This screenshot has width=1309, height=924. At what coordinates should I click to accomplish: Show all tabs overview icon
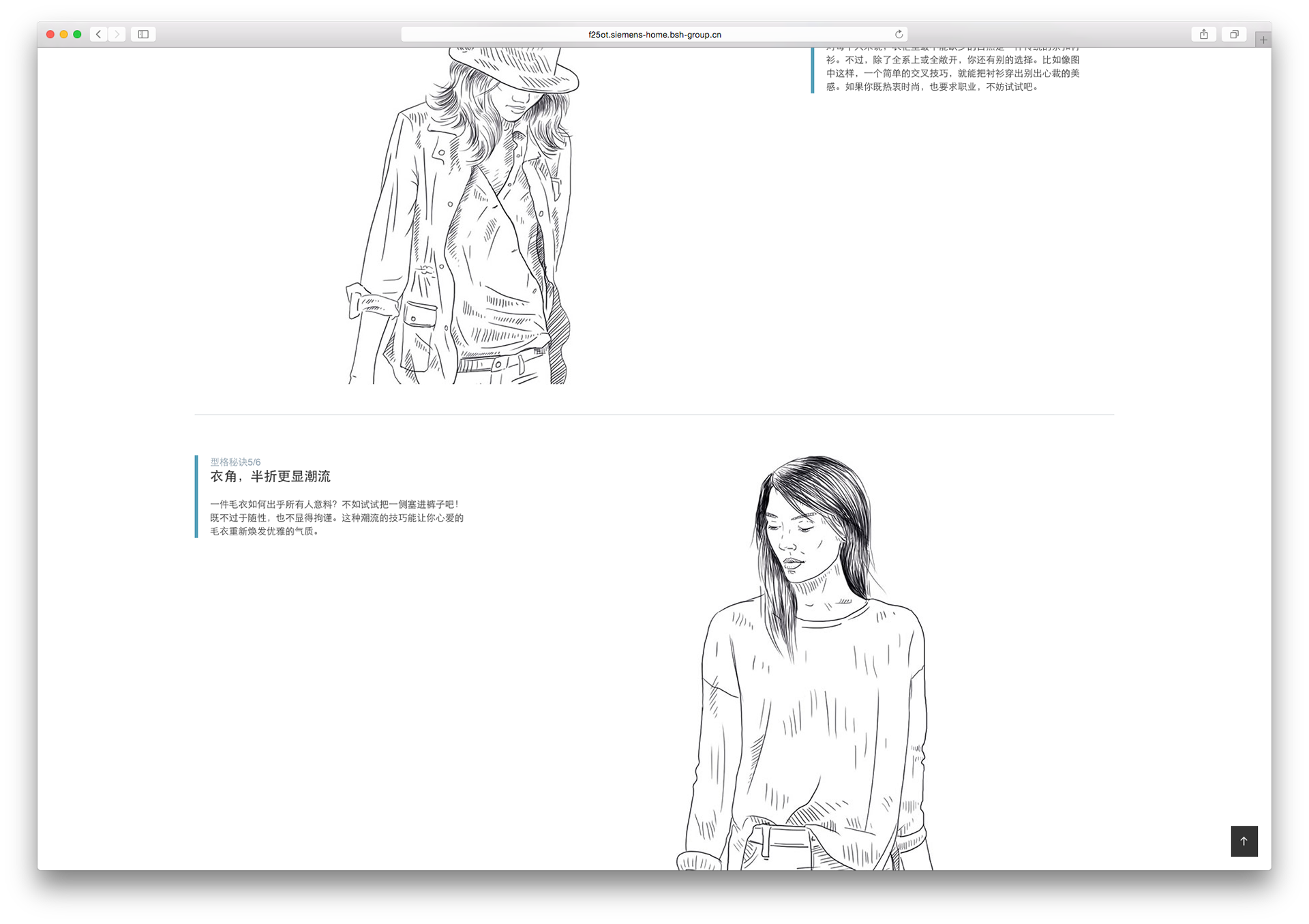tap(1234, 34)
